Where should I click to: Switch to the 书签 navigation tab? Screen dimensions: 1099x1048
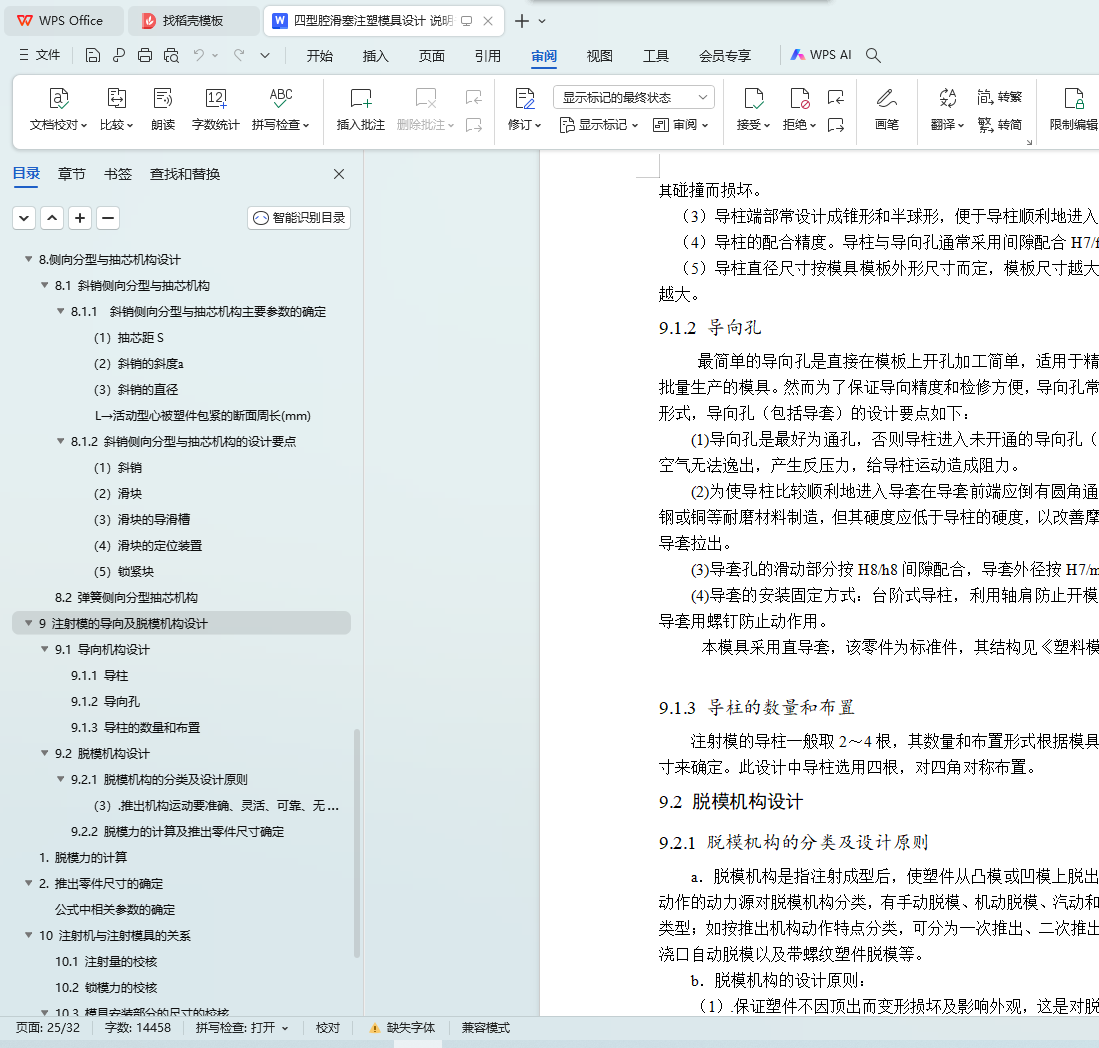tap(118, 174)
